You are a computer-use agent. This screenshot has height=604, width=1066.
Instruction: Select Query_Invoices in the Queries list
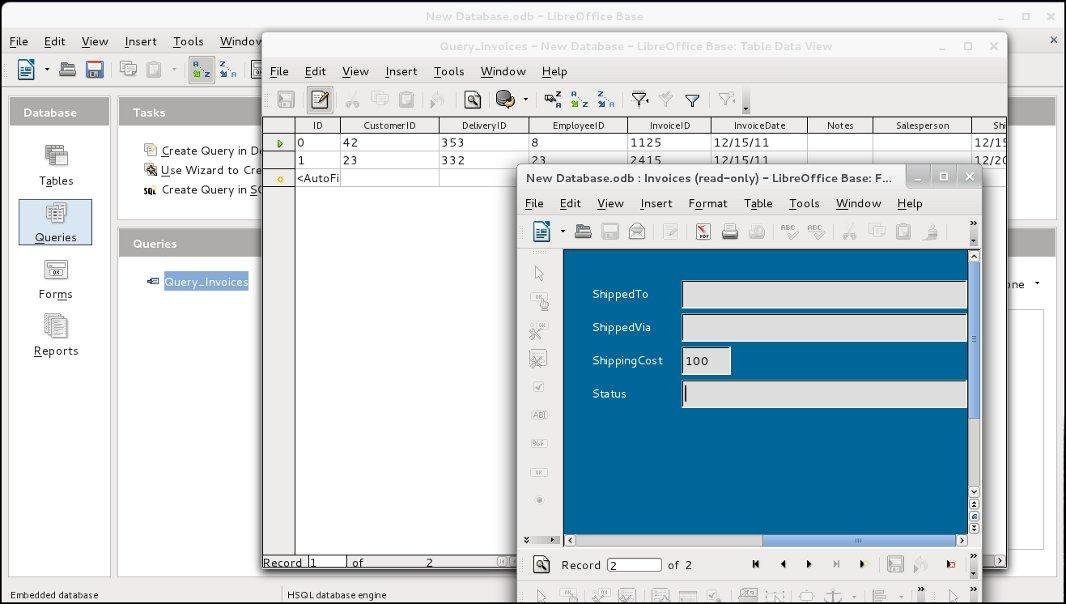205,282
